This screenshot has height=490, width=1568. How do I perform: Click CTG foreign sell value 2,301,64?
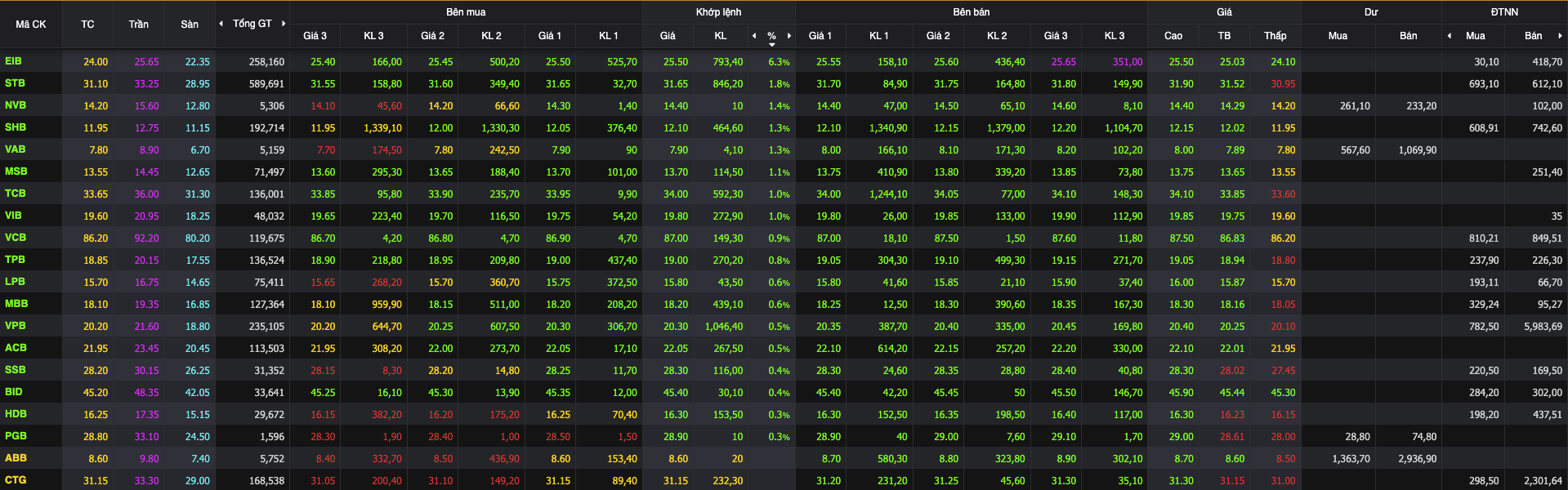(1543, 481)
